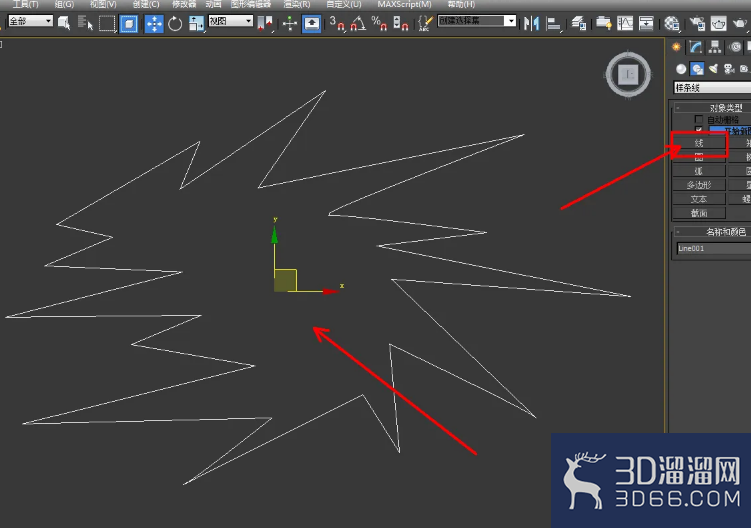Click Edit Named Selection Sets icon
The image size is (751, 528).
(x=425, y=23)
